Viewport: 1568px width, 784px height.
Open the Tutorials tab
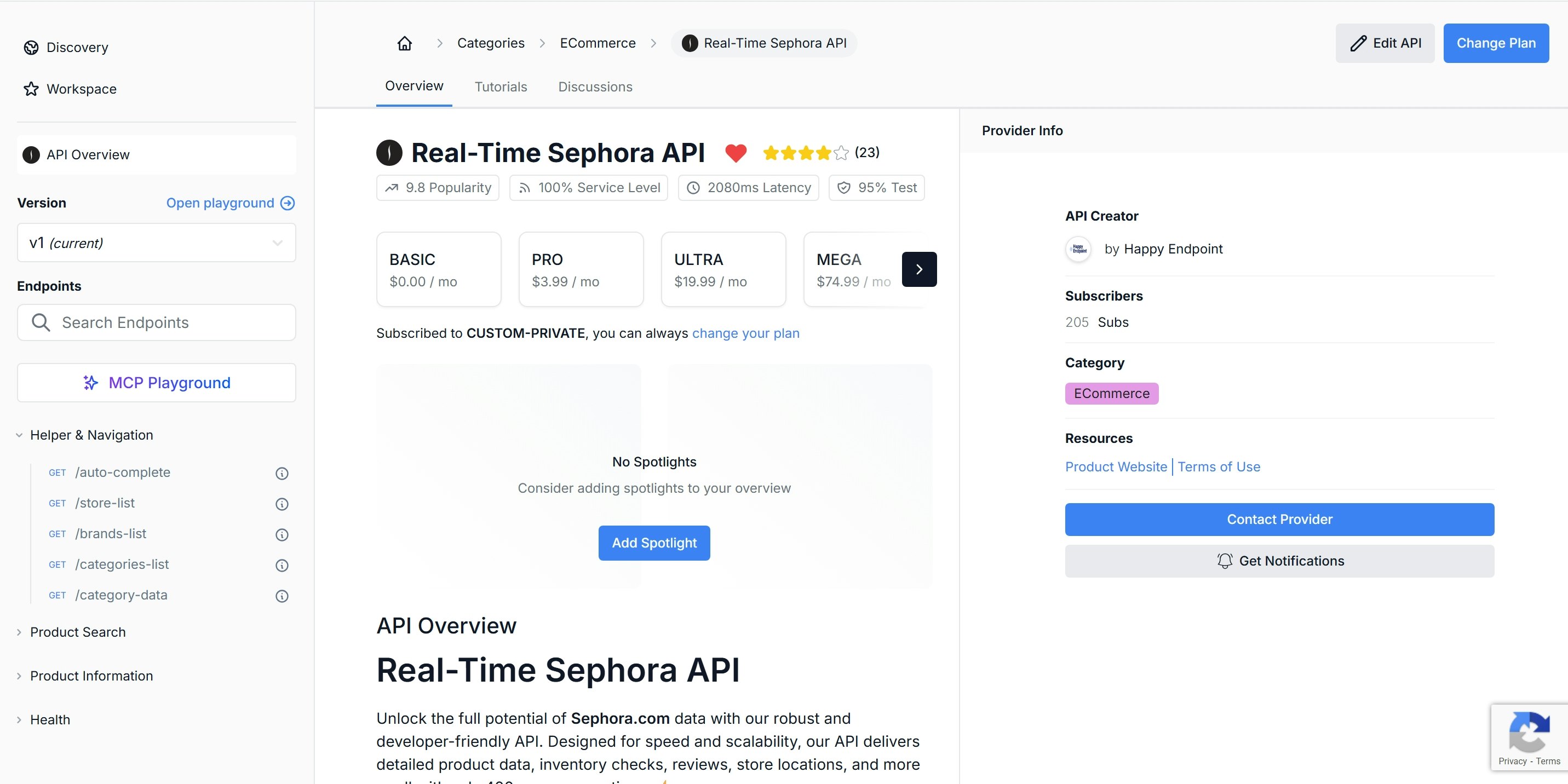pos(501,87)
